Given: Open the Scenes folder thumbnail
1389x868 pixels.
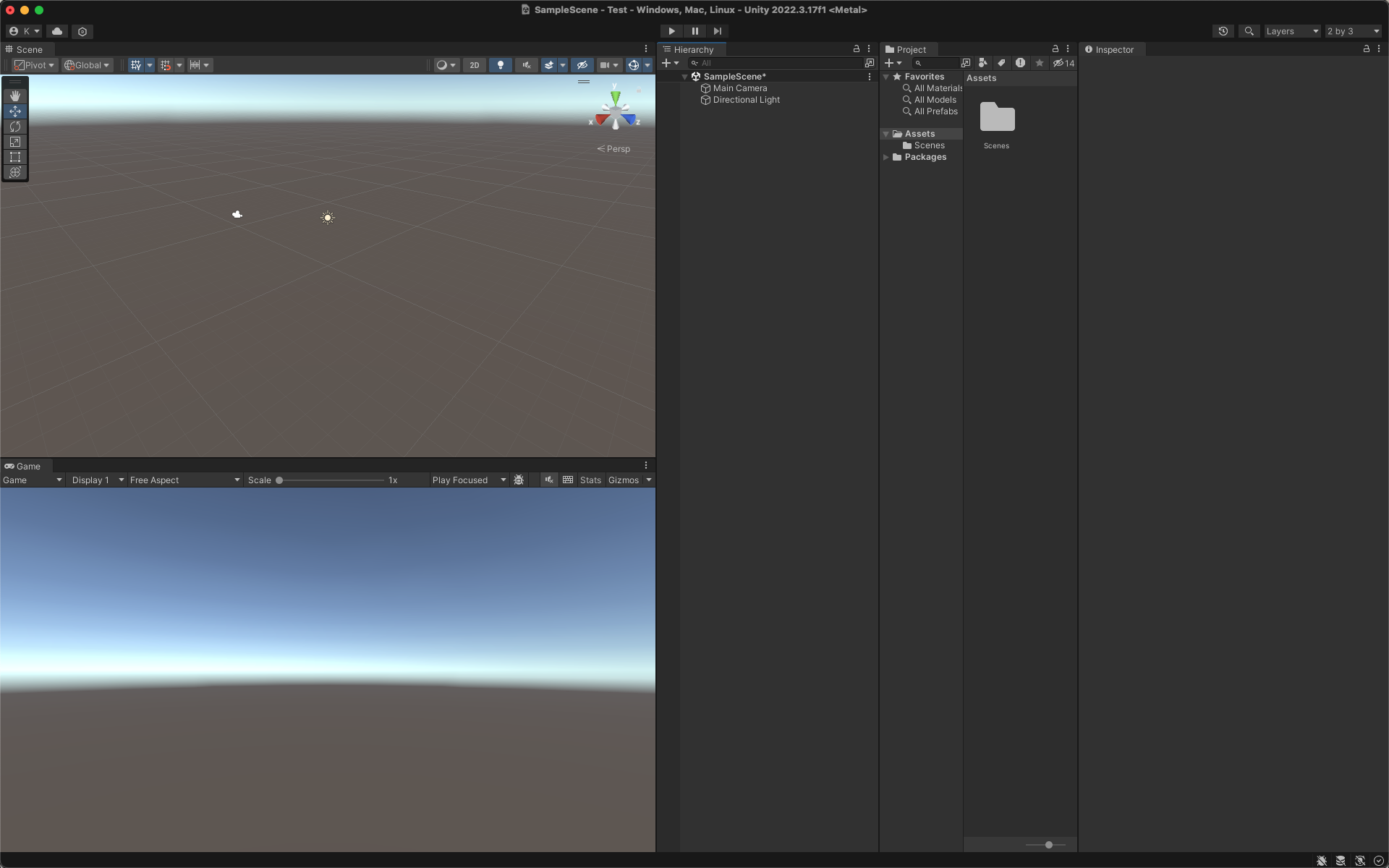Looking at the screenshot, I should tap(997, 118).
